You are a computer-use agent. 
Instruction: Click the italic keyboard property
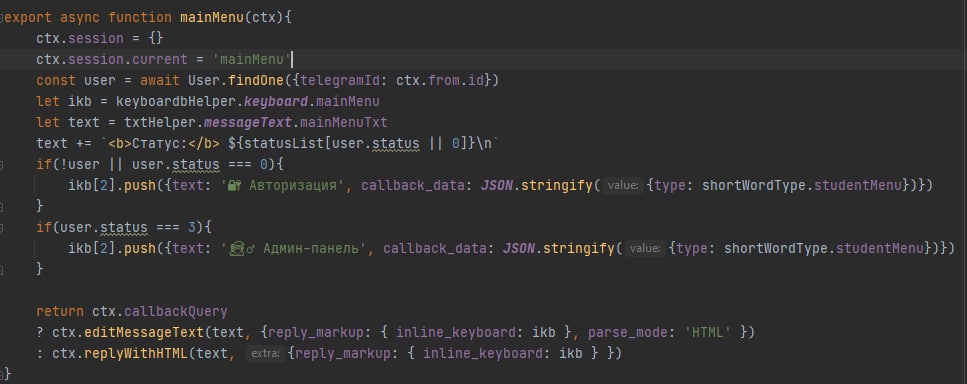pos(276,101)
